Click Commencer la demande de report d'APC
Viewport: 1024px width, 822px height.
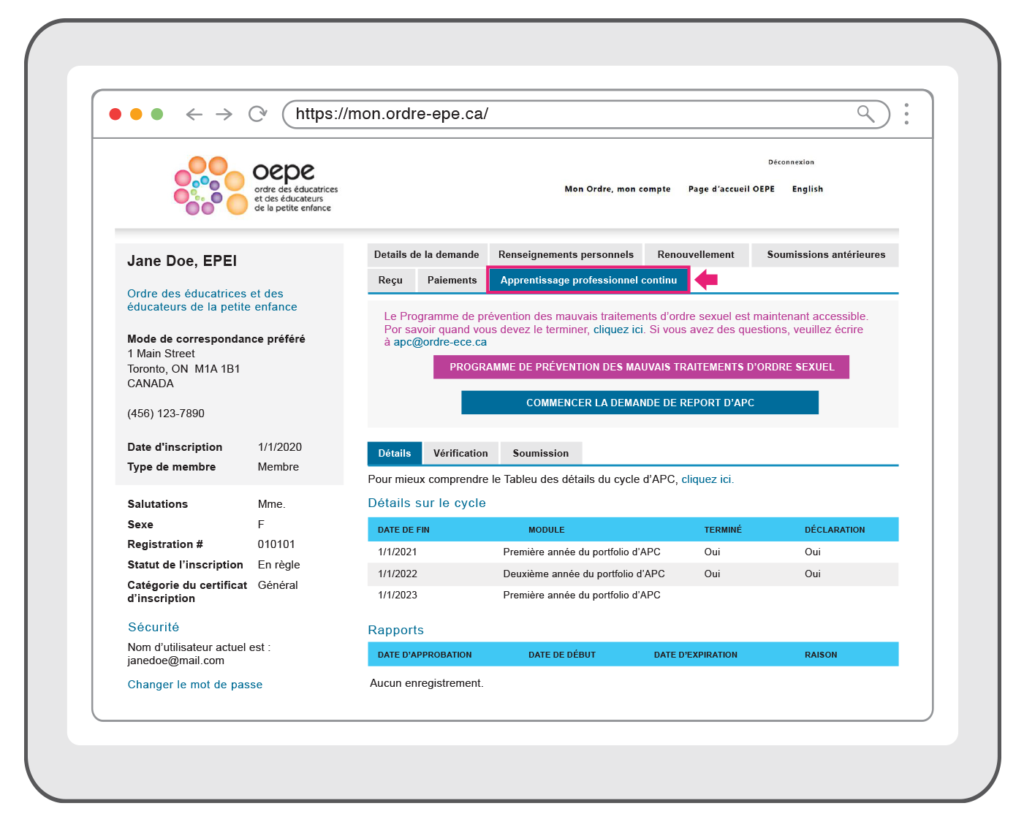point(640,403)
